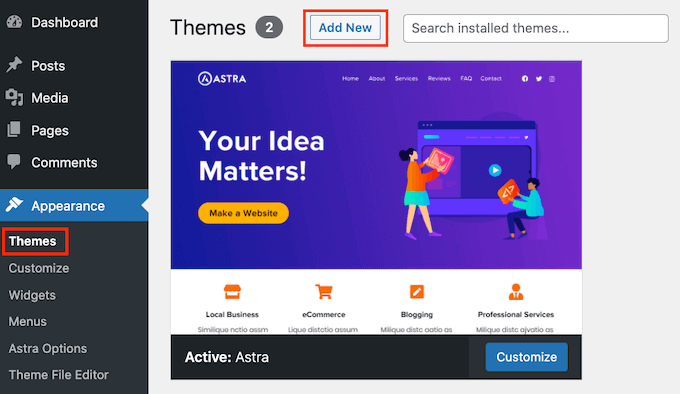This screenshot has height=394, width=680.
Task: Click the Local Business storefront icon
Action: click(x=232, y=292)
